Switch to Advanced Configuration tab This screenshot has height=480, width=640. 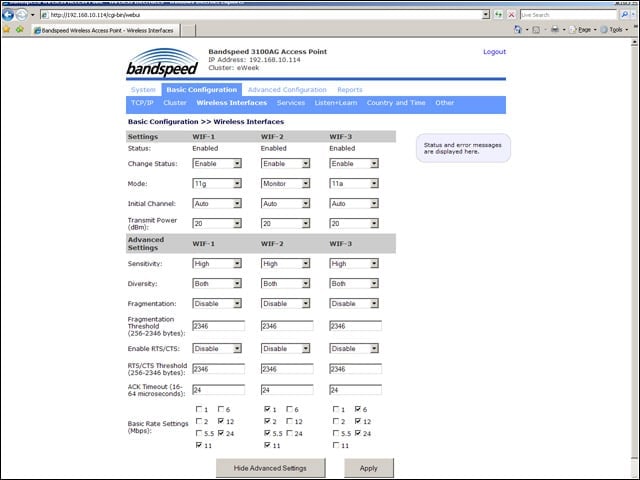click(x=287, y=90)
